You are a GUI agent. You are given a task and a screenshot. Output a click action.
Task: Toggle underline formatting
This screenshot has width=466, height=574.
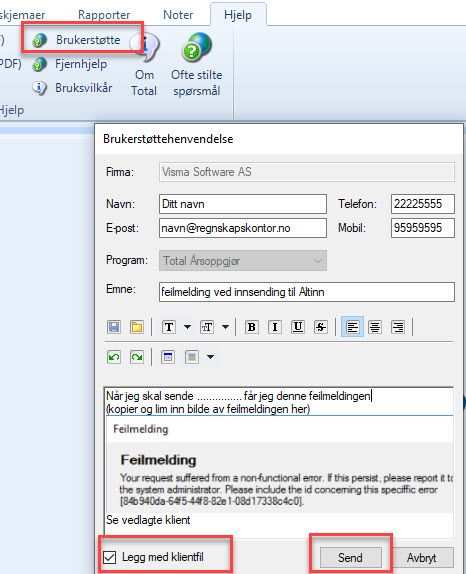pyautogui.click(x=298, y=327)
